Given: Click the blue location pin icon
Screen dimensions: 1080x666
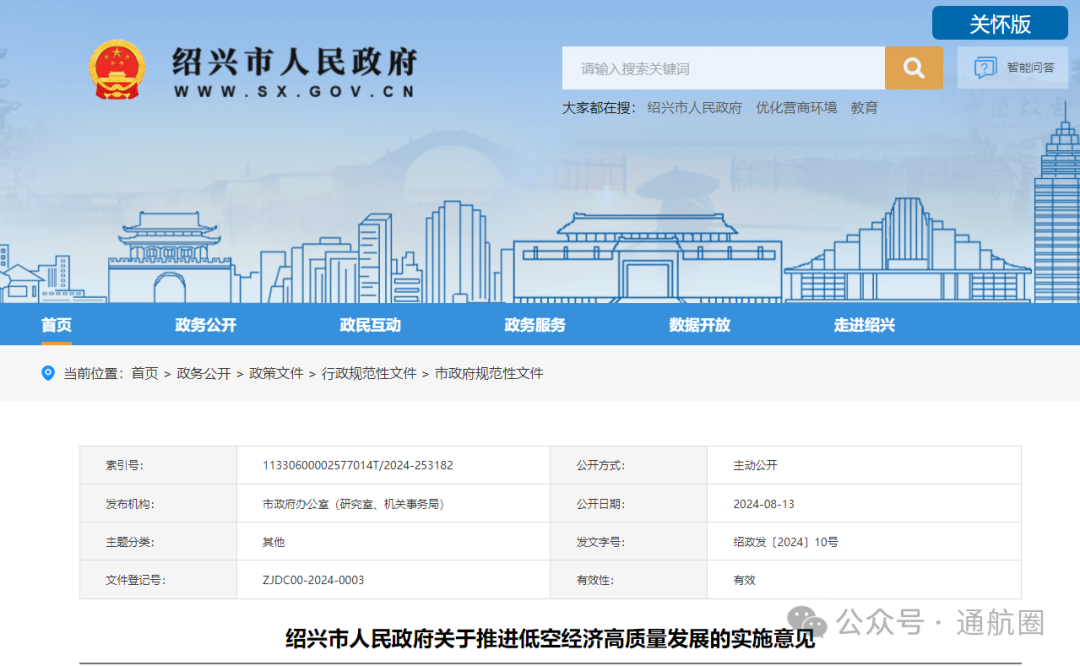Looking at the screenshot, I should [x=48, y=373].
